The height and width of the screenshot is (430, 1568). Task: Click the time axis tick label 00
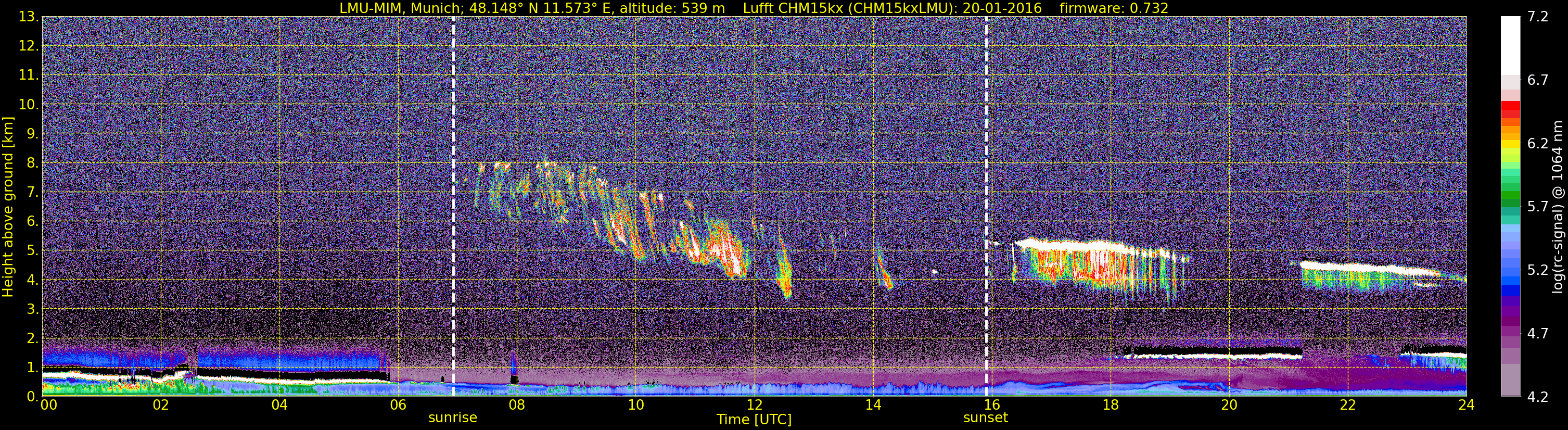pos(48,406)
